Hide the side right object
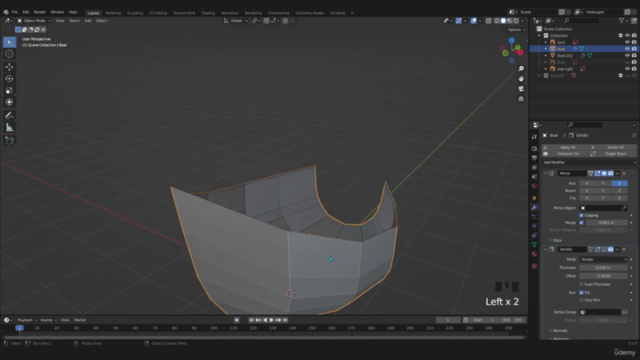Image resolution: width=640 pixels, height=360 pixels. [x=627, y=69]
